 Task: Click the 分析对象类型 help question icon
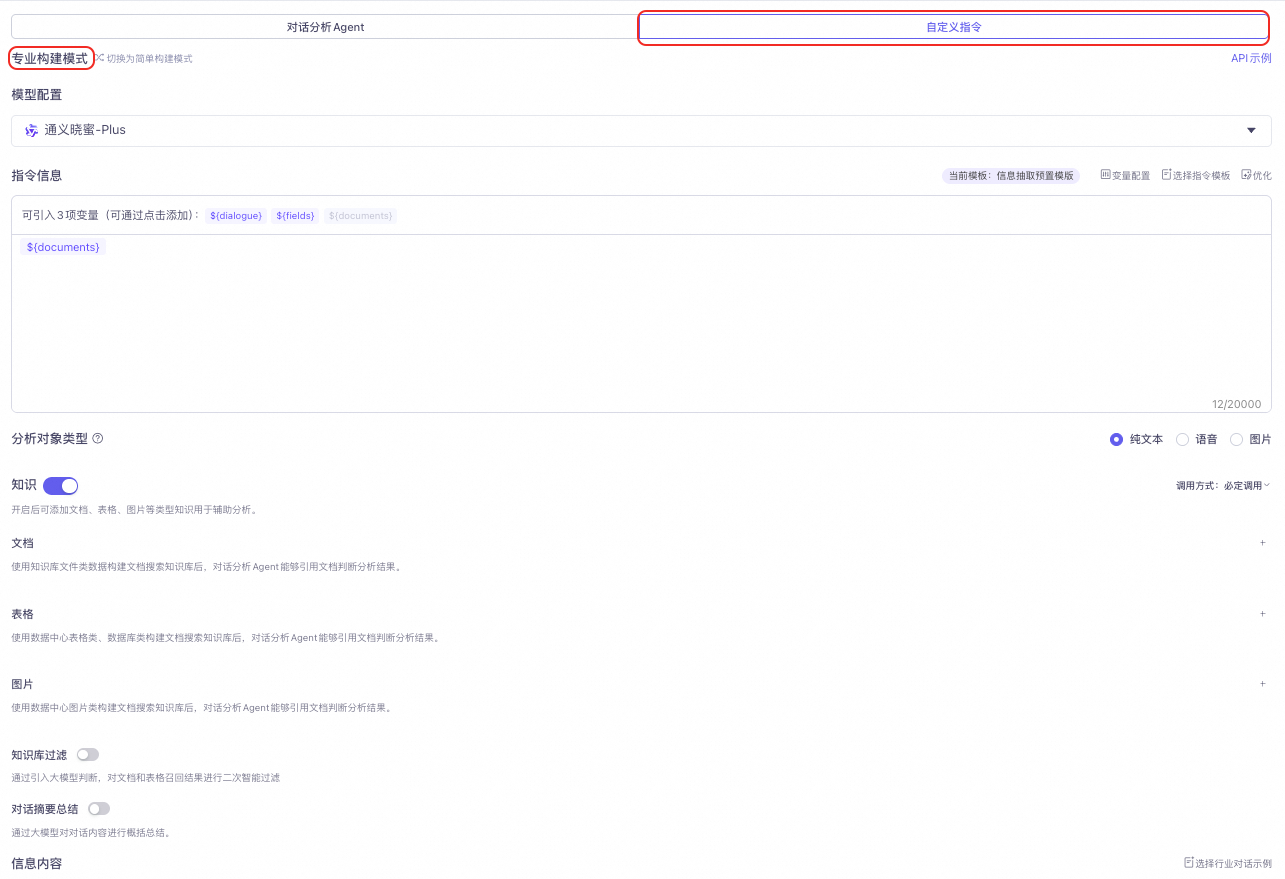98,439
